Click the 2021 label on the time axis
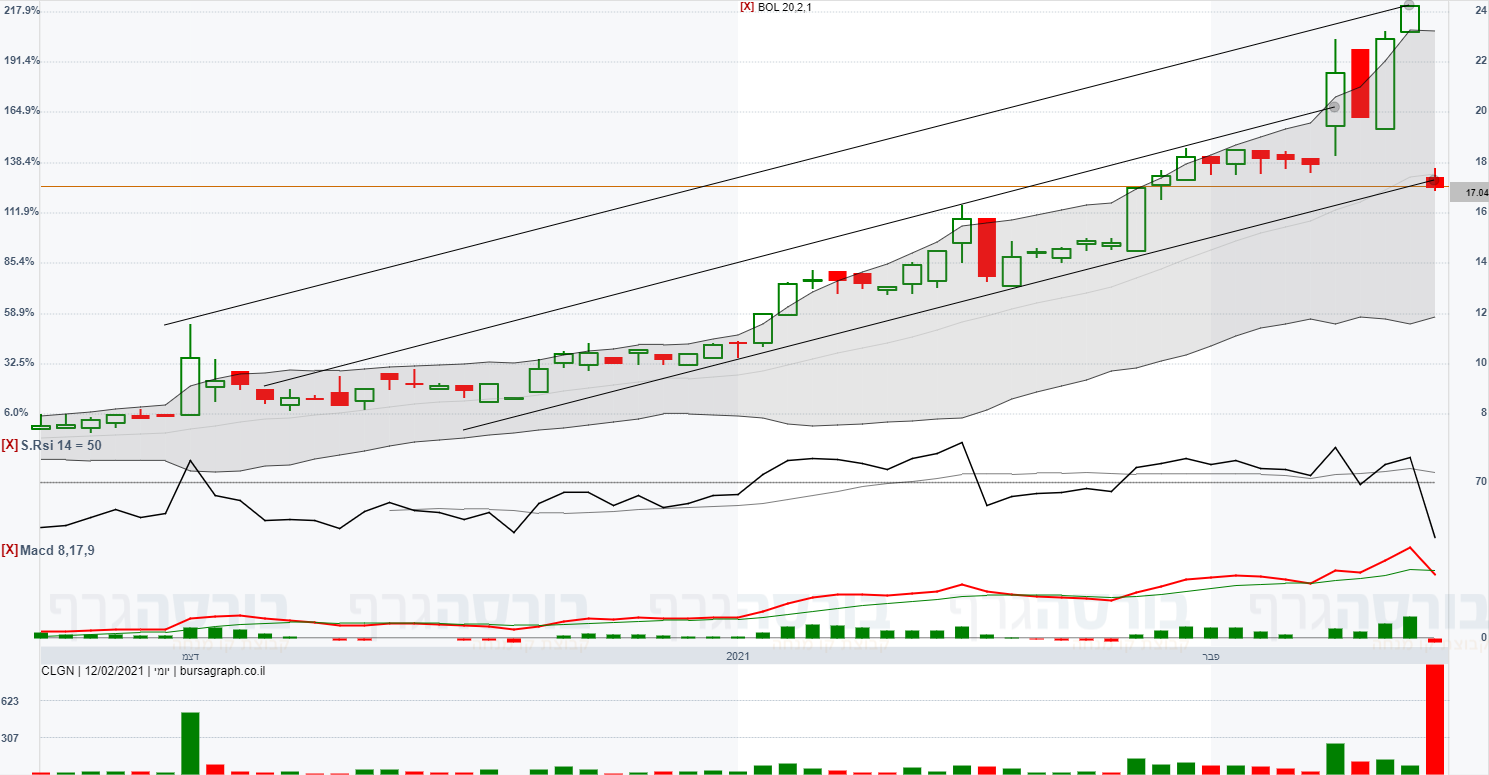This screenshot has width=1489, height=775. tap(738, 656)
